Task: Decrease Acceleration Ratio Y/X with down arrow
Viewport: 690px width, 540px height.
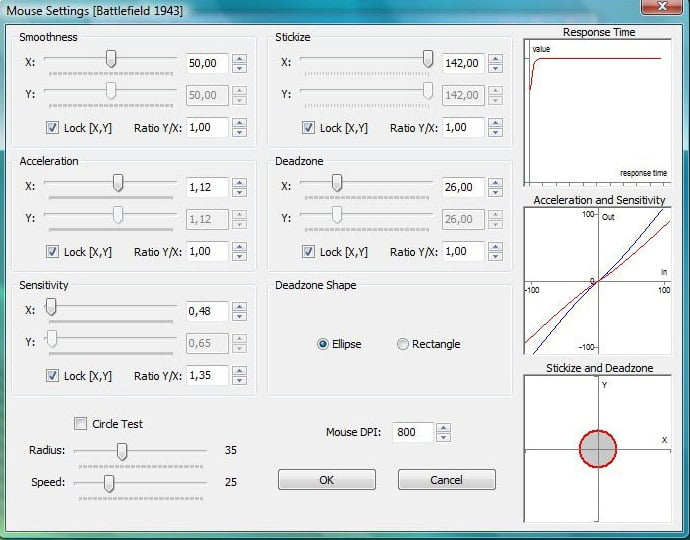Action: click(239, 257)
